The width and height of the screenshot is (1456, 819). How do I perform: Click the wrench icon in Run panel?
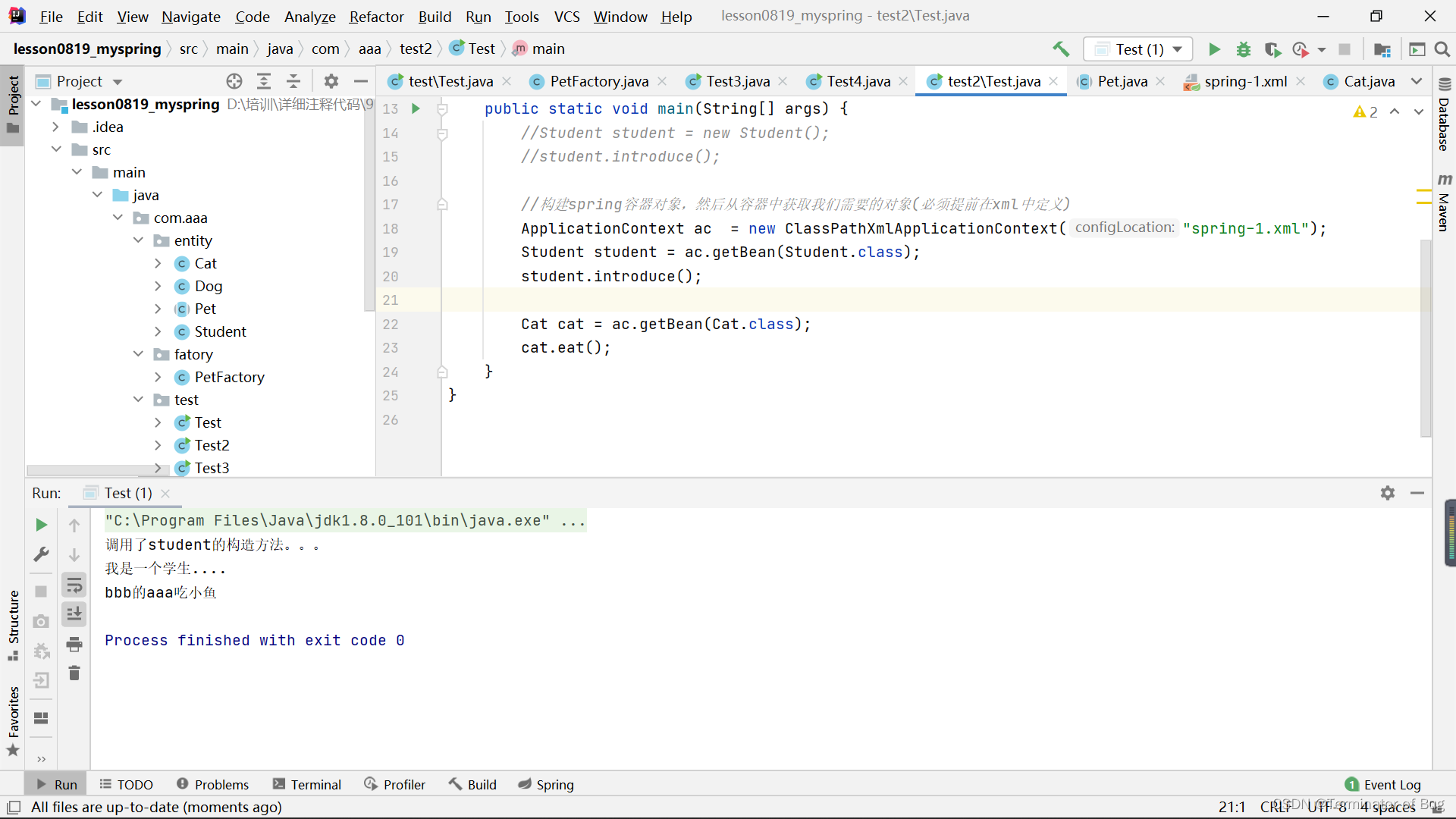click(42, 555)
